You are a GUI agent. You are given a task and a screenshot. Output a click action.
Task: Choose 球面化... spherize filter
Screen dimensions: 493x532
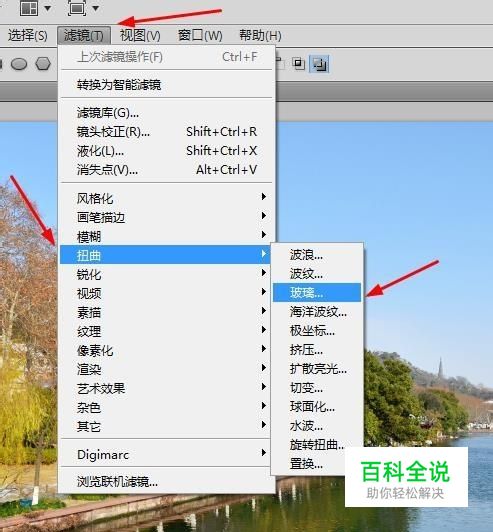[317, 406]
